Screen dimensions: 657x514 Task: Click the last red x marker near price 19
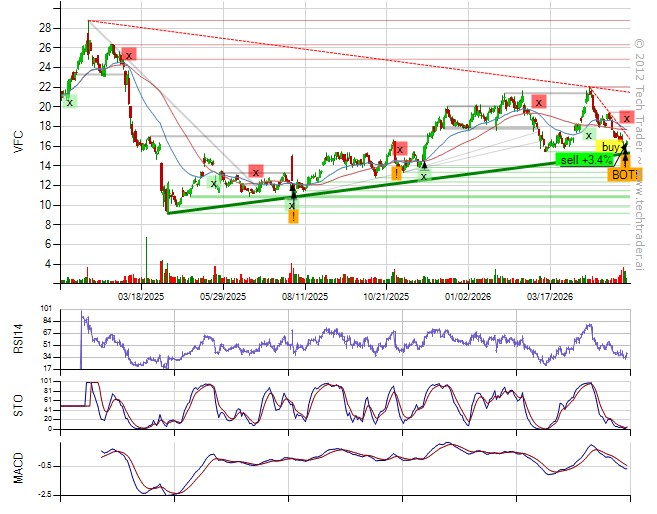(x=626, y=118)
